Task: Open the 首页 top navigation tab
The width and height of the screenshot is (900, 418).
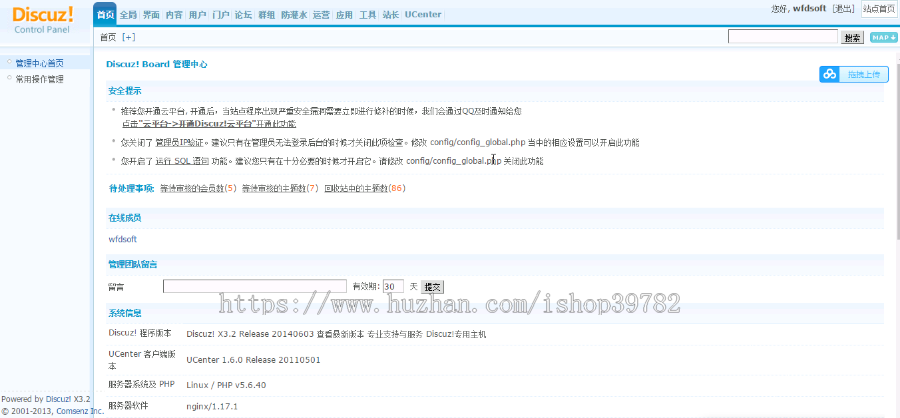Action: point(104,15)
